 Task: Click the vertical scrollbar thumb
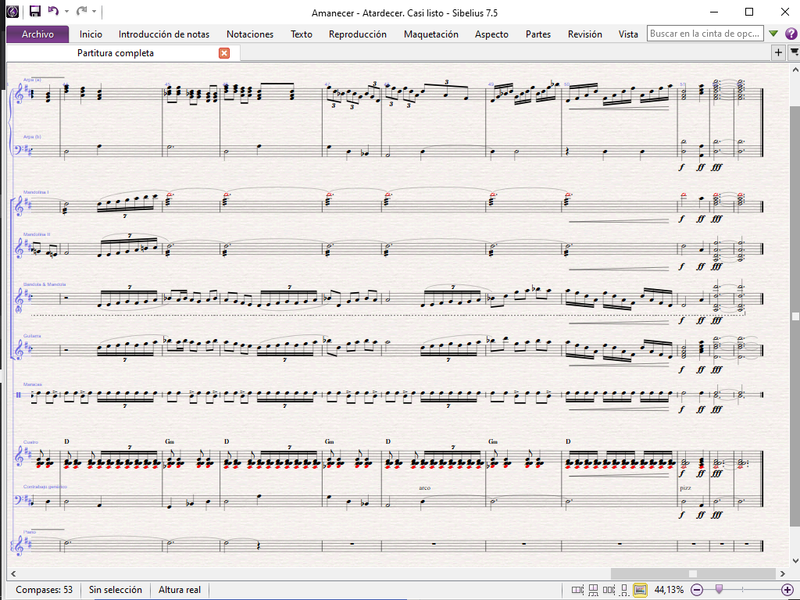tap(795, 316)
